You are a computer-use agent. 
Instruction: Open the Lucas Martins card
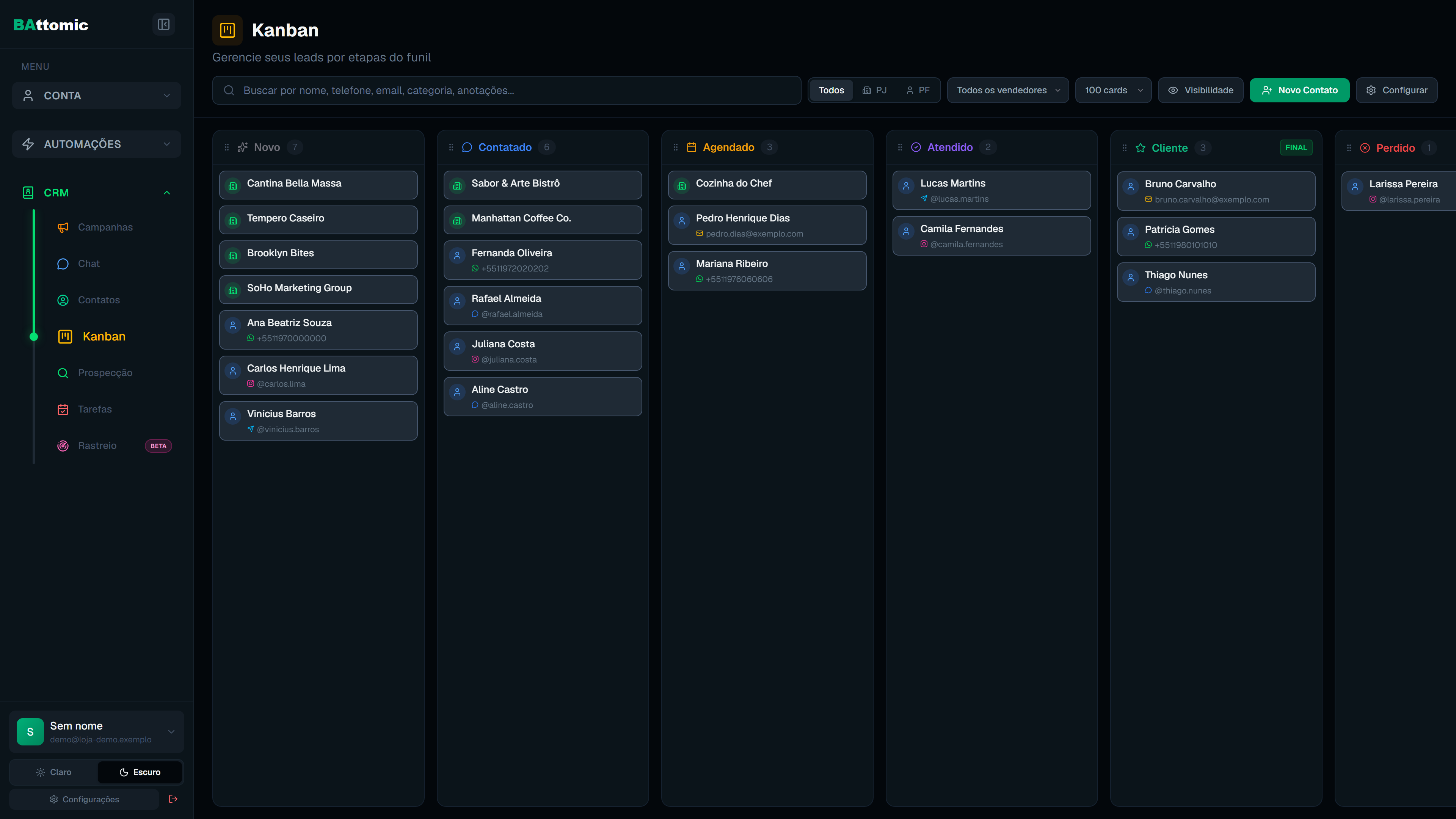coord(992,190)
